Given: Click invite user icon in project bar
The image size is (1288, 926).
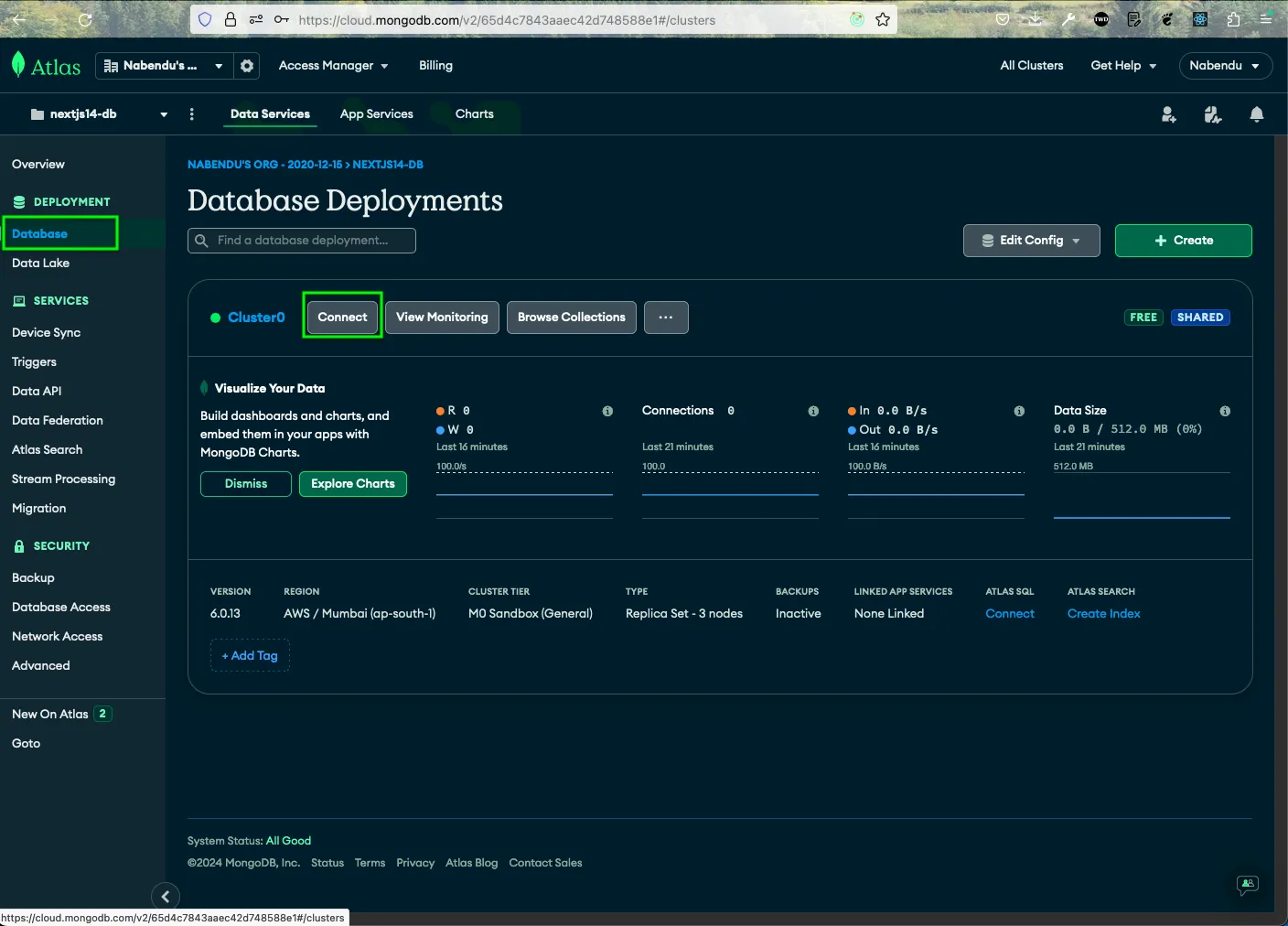Looking at the screenshot, I should [x=1168, y=114].
